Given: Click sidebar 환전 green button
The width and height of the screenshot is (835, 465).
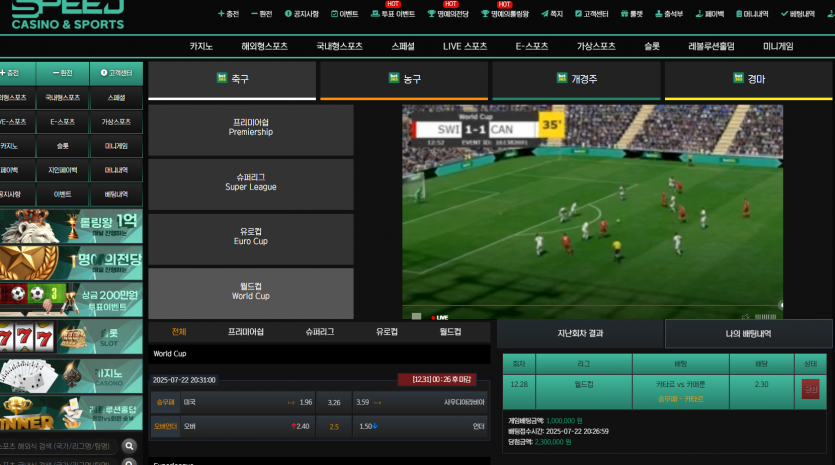Looking at the screenshot, I should [x=63, y=73].
